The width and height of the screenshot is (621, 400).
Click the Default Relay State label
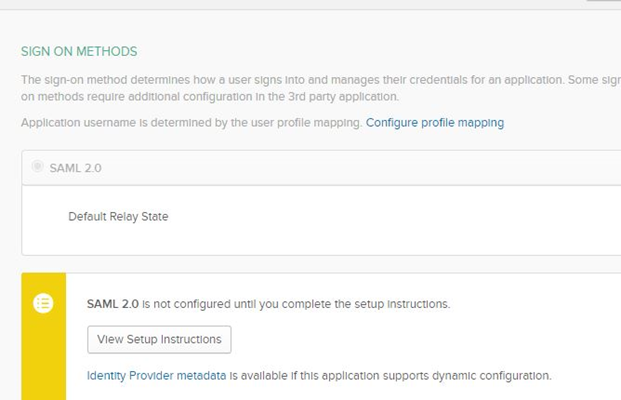118,216
